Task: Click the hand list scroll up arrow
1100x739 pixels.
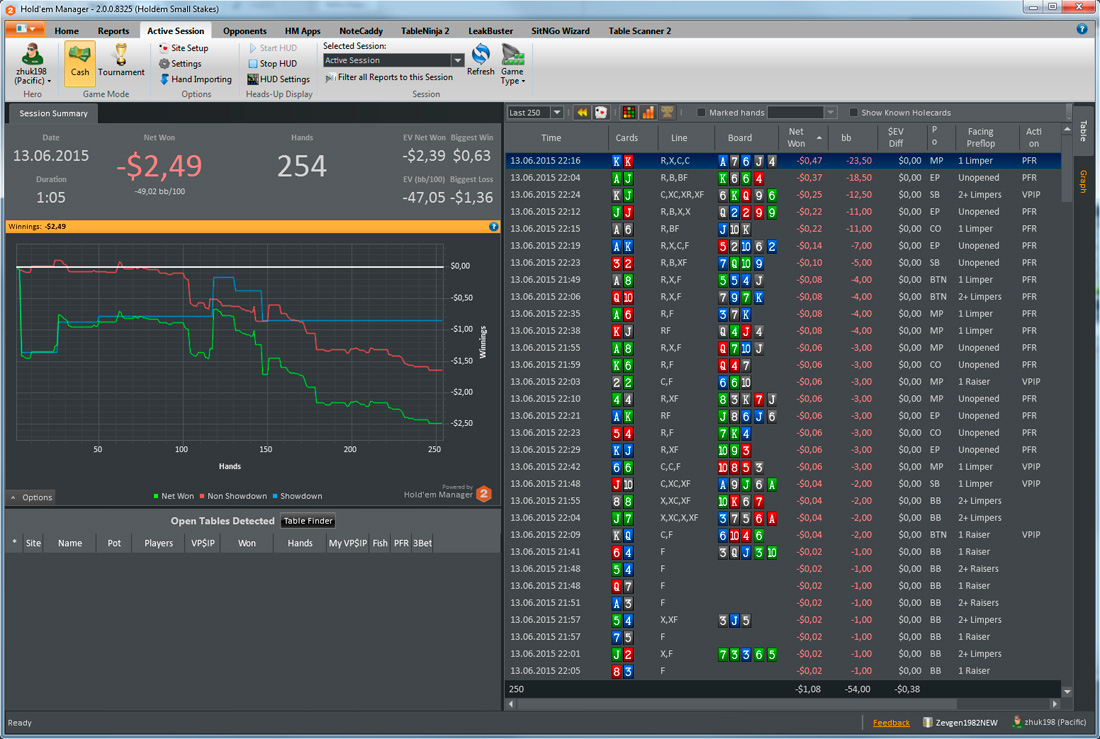Action: coord(1067,130)
